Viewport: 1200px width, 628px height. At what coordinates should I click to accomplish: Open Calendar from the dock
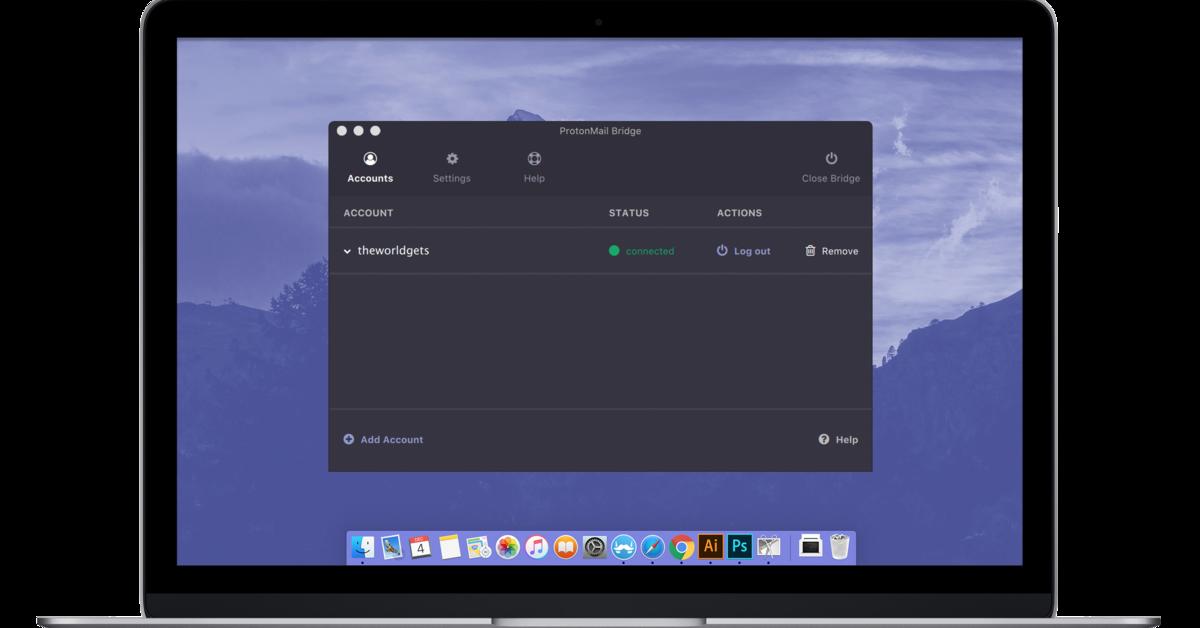pos(420,547)
